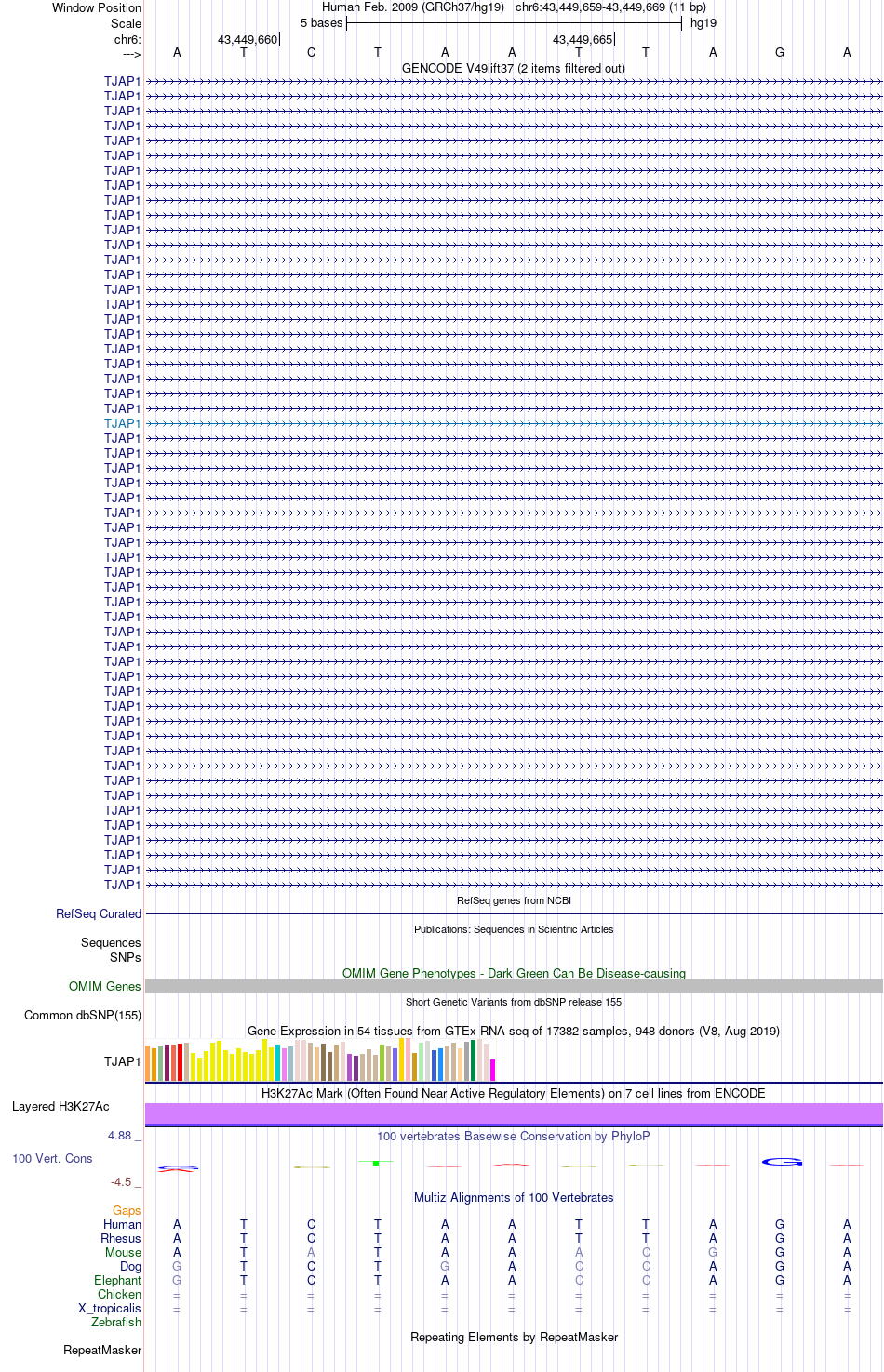Click the hg19 label beside scale bar
Image resolution: width=884 pixels, height=1372 pixels.
pyautogui.click(x=703, y=23)
